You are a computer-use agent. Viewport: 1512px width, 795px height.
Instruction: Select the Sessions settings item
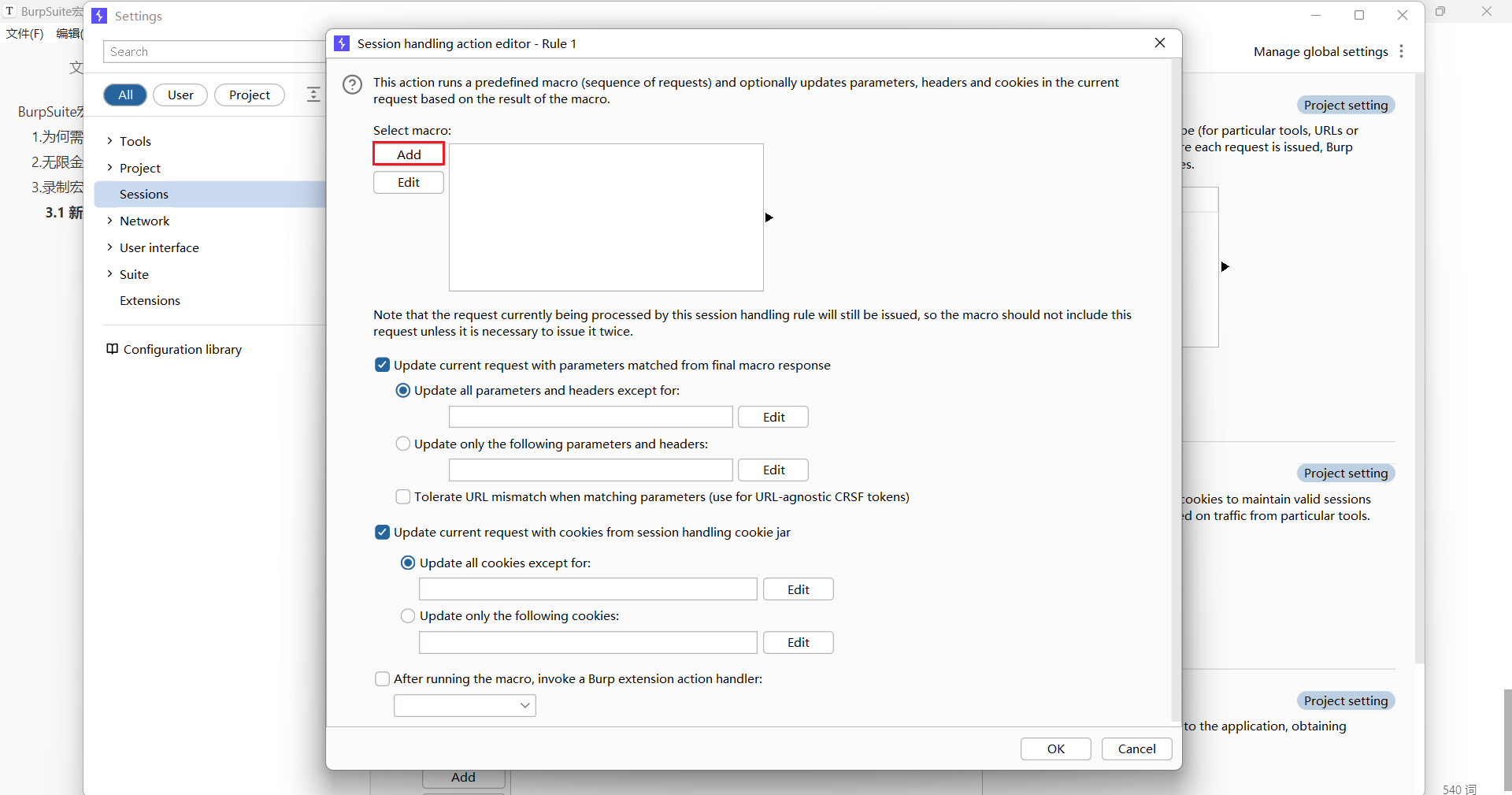210,194
